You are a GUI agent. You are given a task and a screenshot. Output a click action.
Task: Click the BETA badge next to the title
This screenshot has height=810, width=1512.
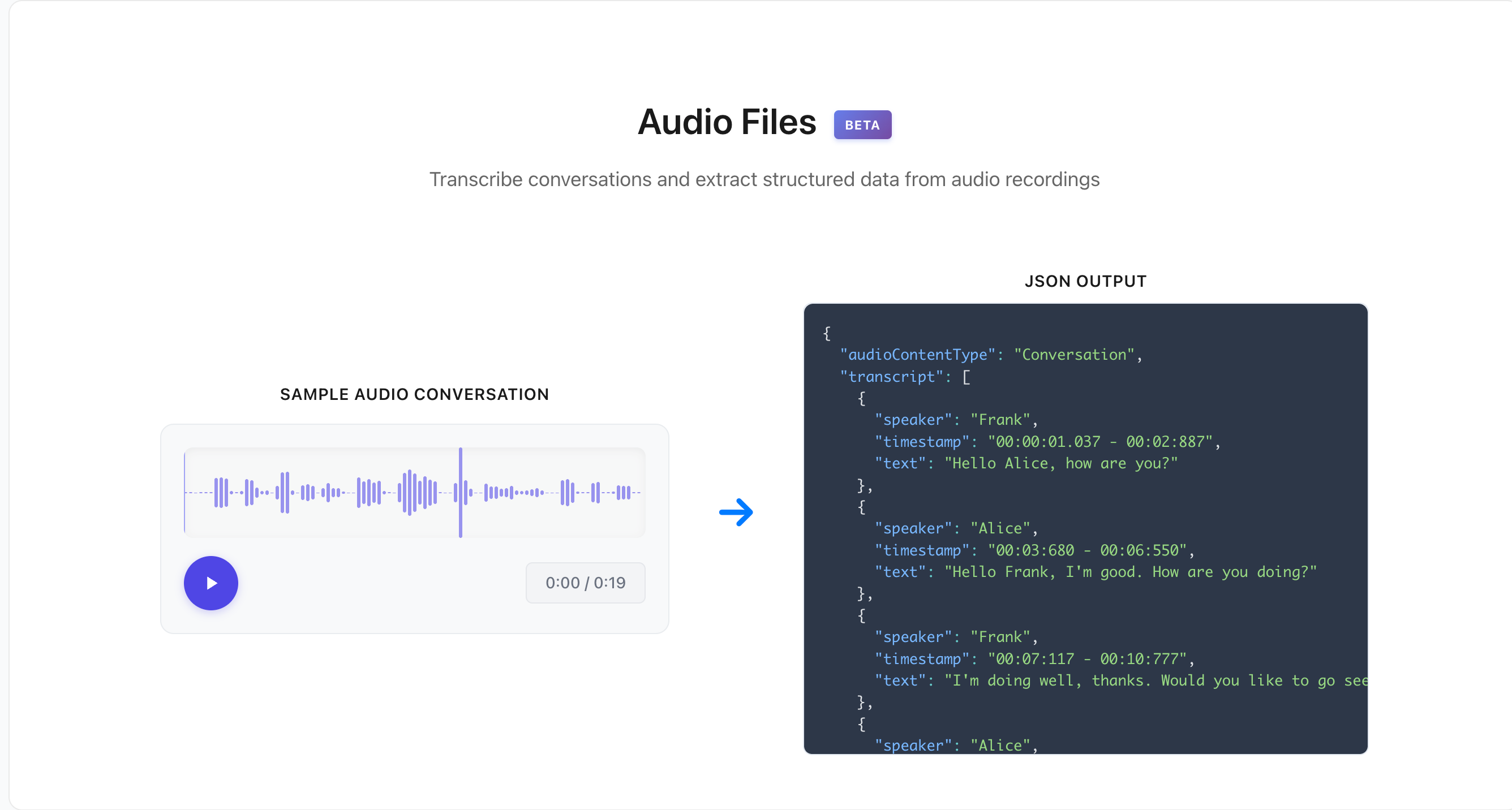point(862,125)
